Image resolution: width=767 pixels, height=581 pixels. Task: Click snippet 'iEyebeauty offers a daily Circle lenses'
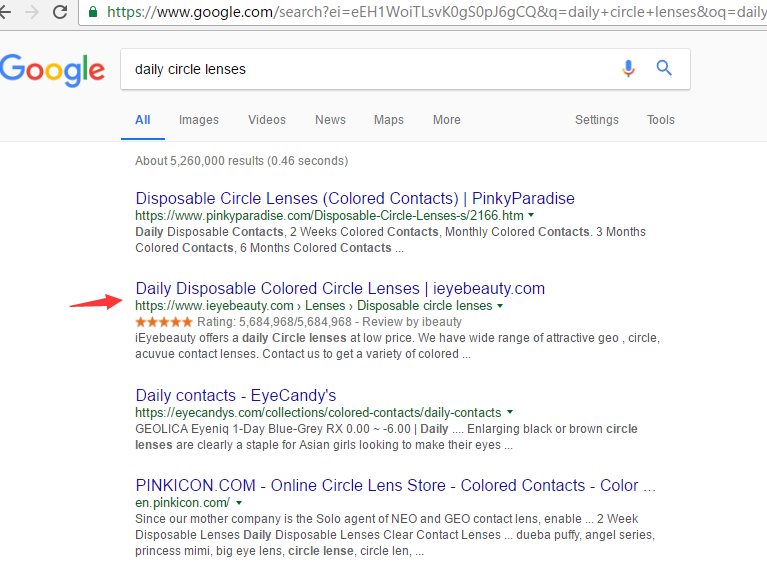[241, 338]
